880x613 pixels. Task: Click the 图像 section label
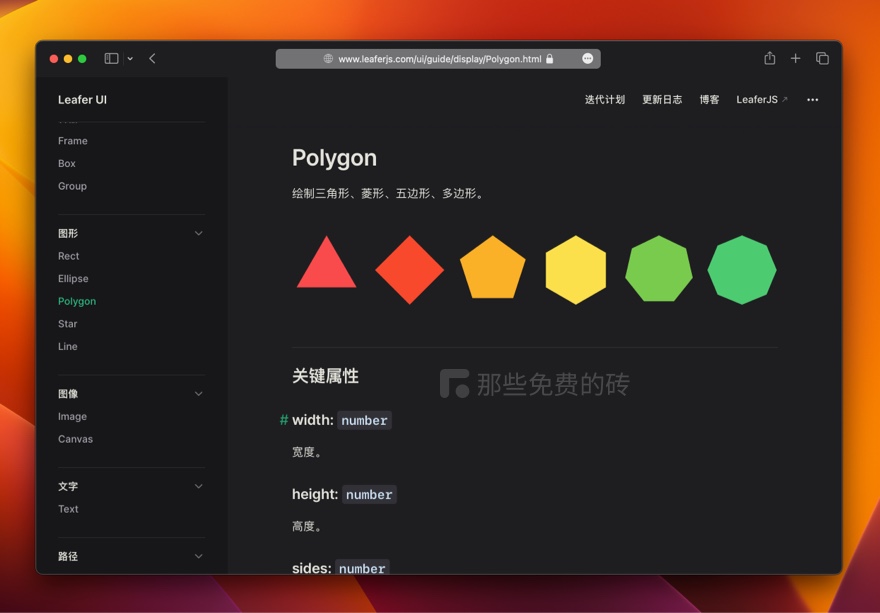click(68, 394)
